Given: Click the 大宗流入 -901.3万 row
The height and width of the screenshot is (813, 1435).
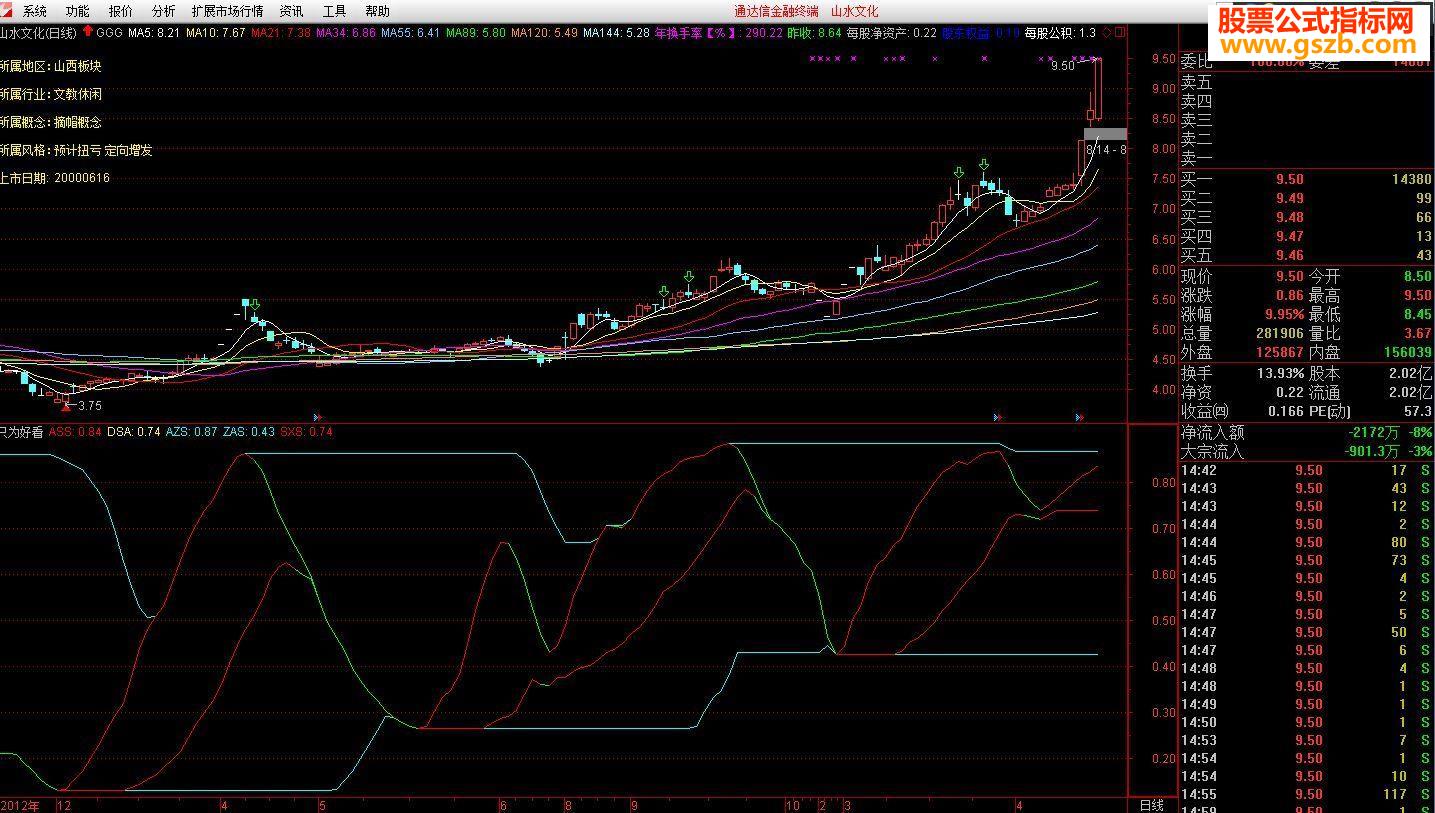Looking at the screenshot, I should (x=1306, y=452).
